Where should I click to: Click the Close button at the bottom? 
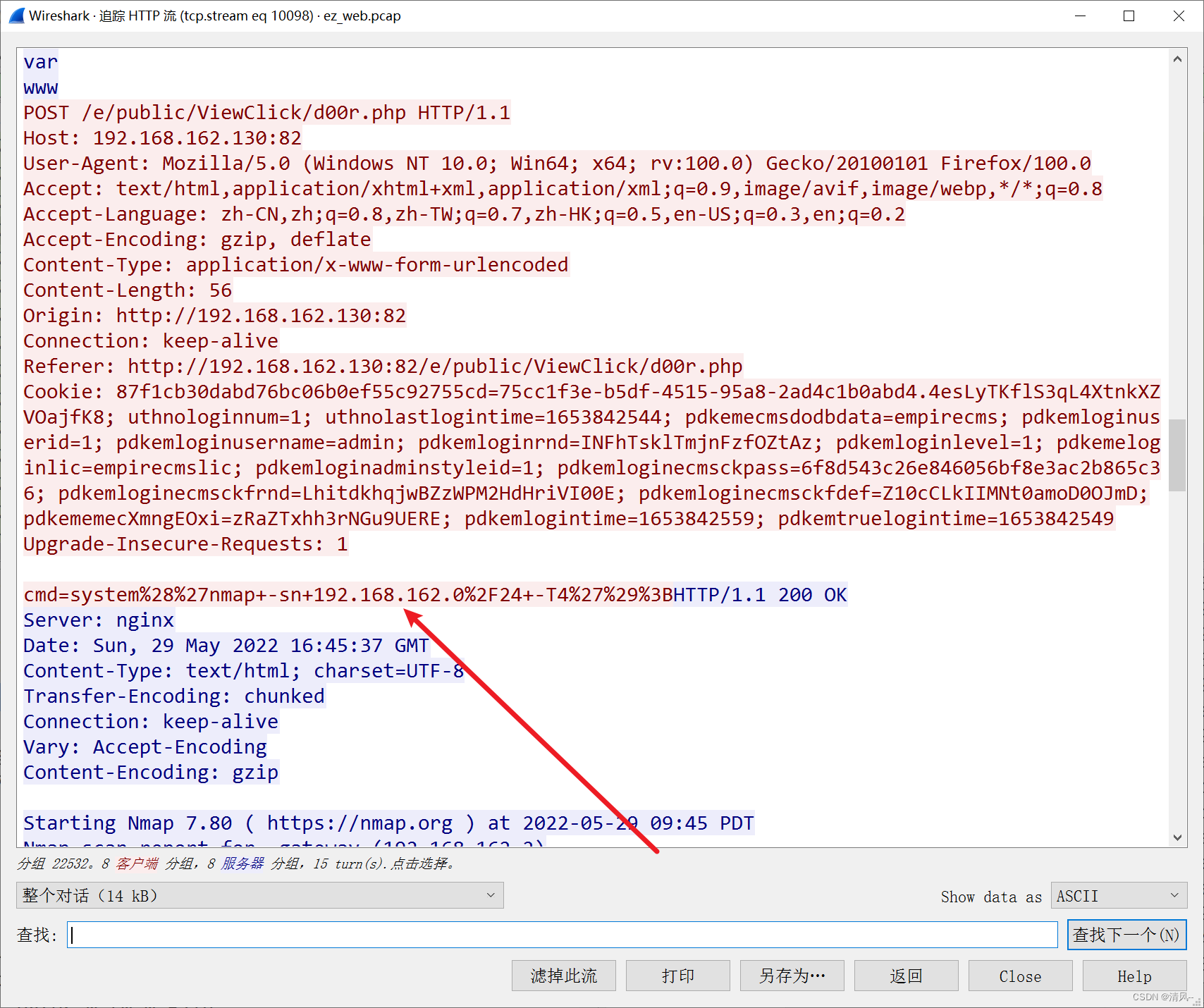click(x=1020, y=976)
